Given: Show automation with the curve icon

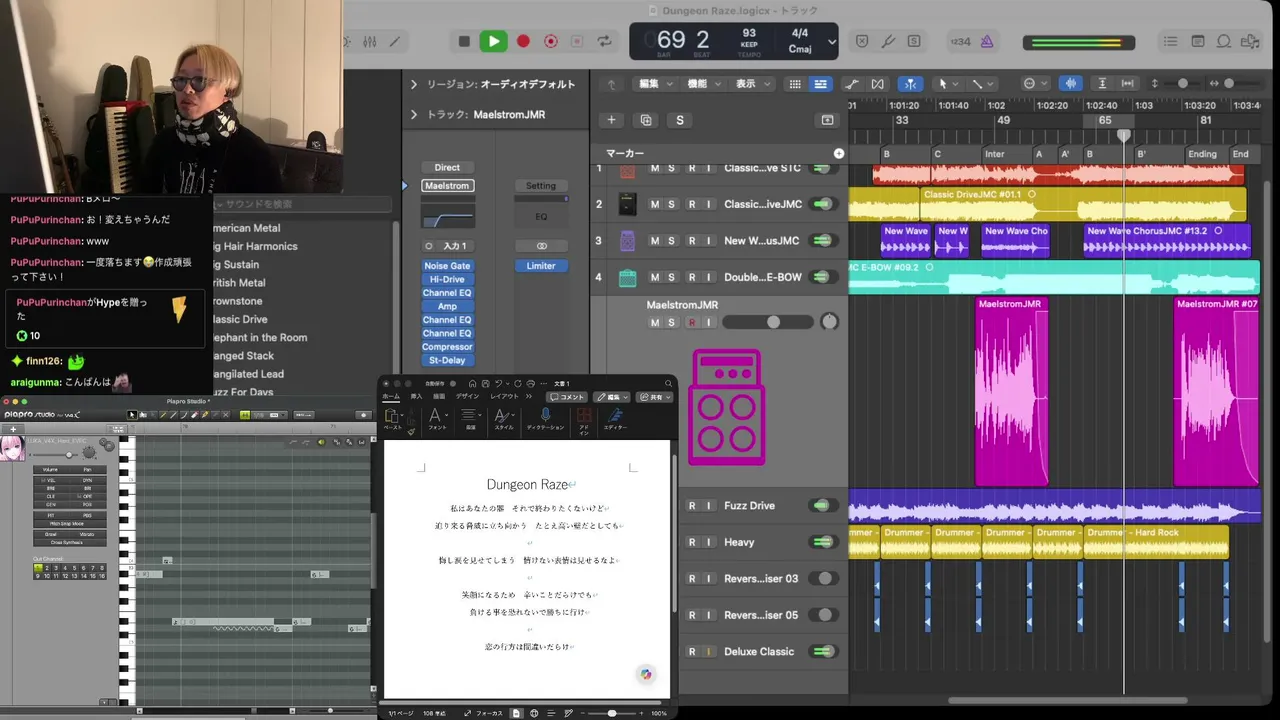Looking at the screenshot, I should 851,84.
